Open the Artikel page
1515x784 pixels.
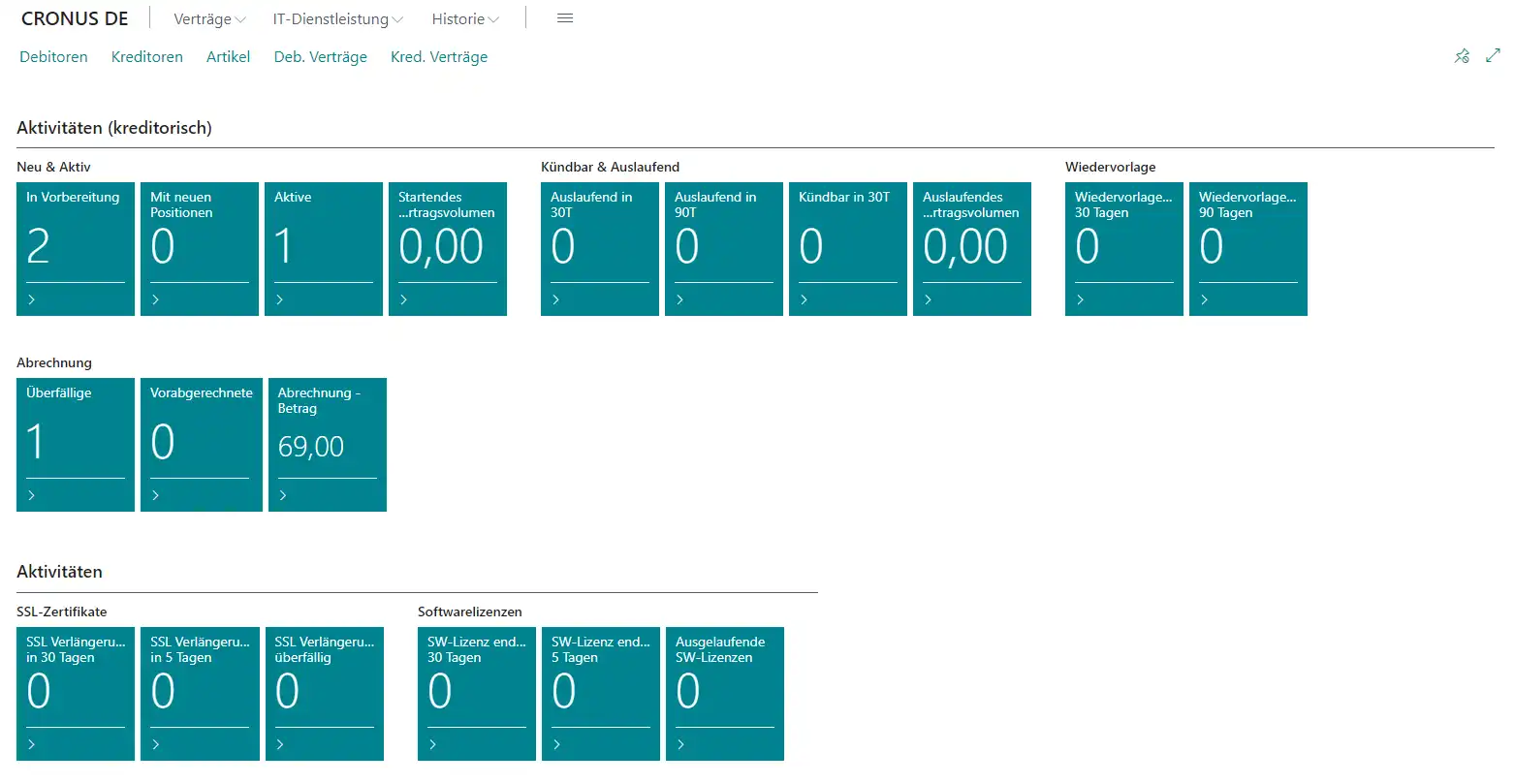point(228,57)
